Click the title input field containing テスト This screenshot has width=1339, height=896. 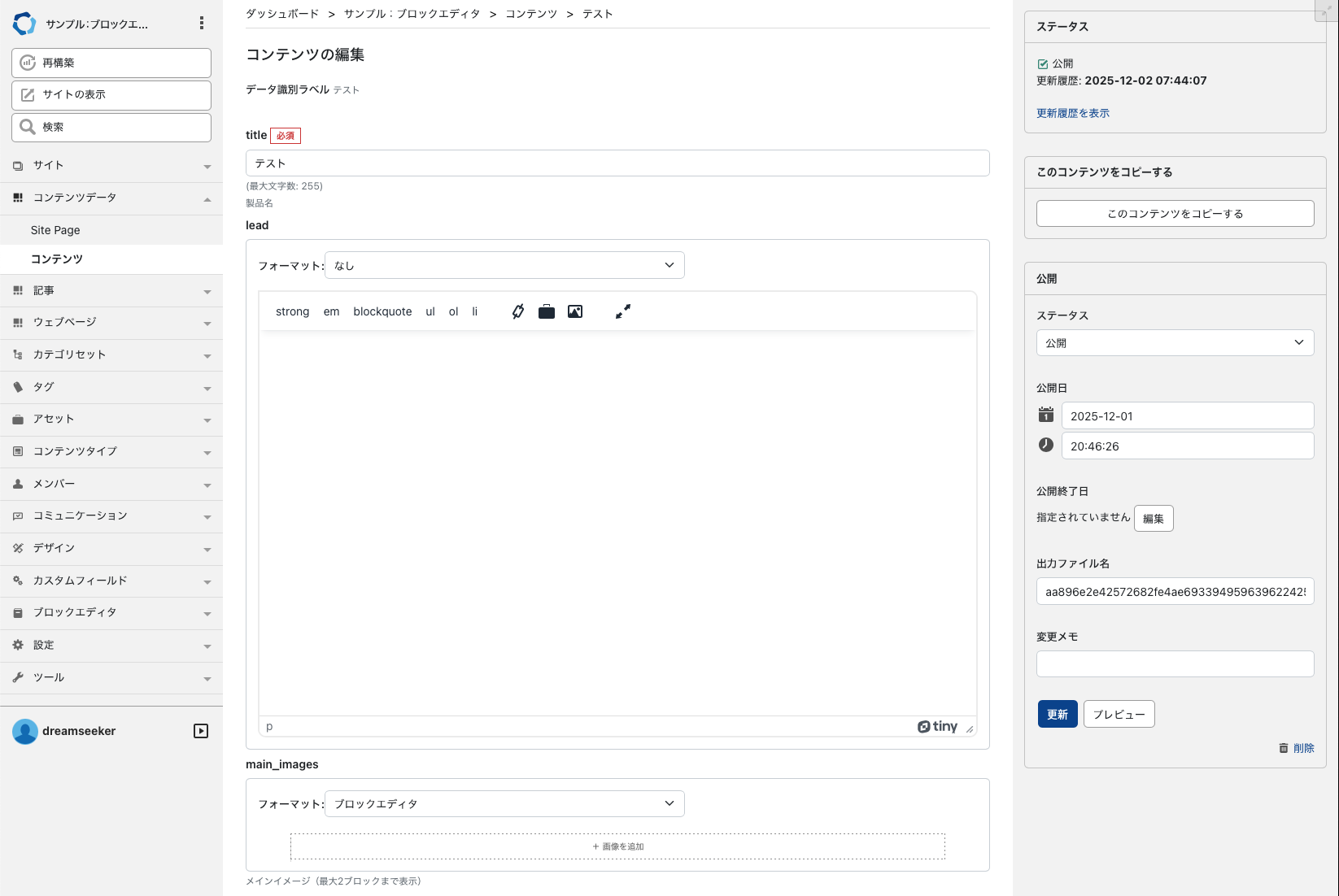(617, 163)
